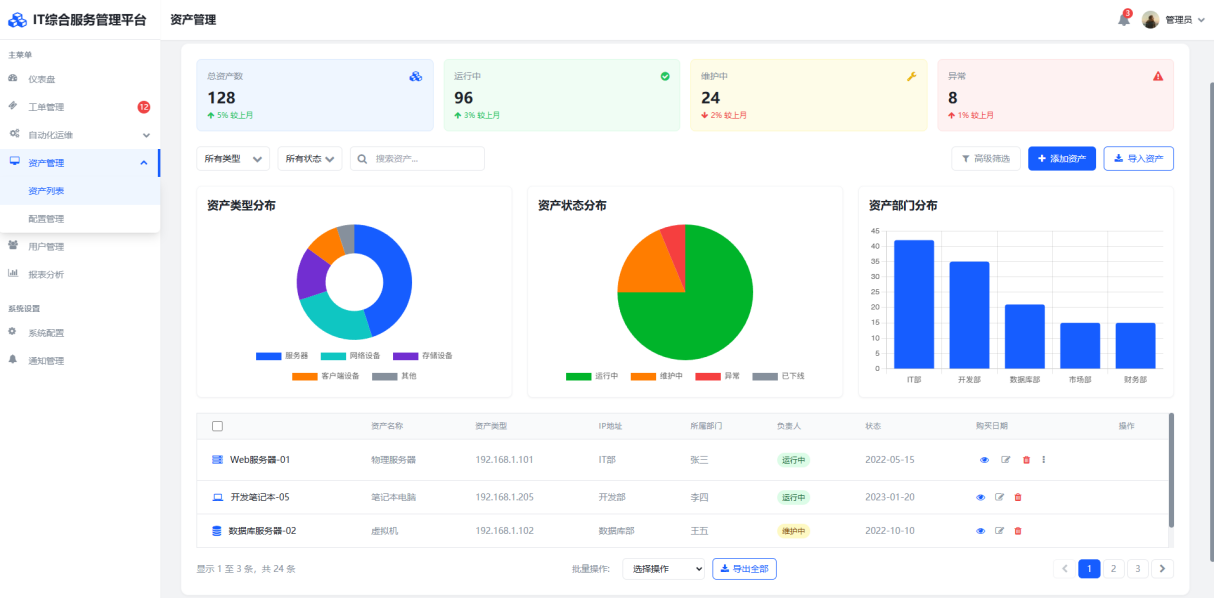Click the 导出全部 button

click(x=744, y=569)
